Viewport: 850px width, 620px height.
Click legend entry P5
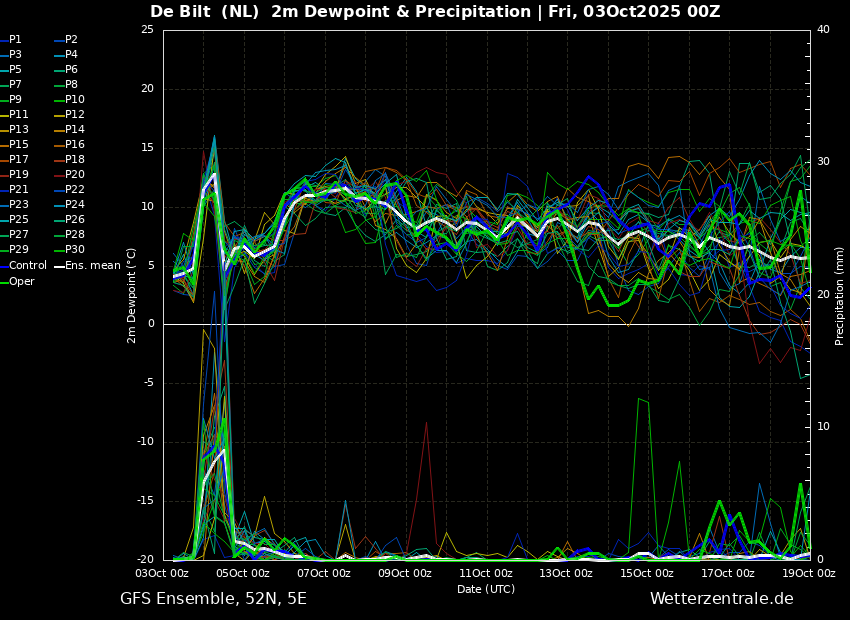pyautogui.click(x=11, y=69)
